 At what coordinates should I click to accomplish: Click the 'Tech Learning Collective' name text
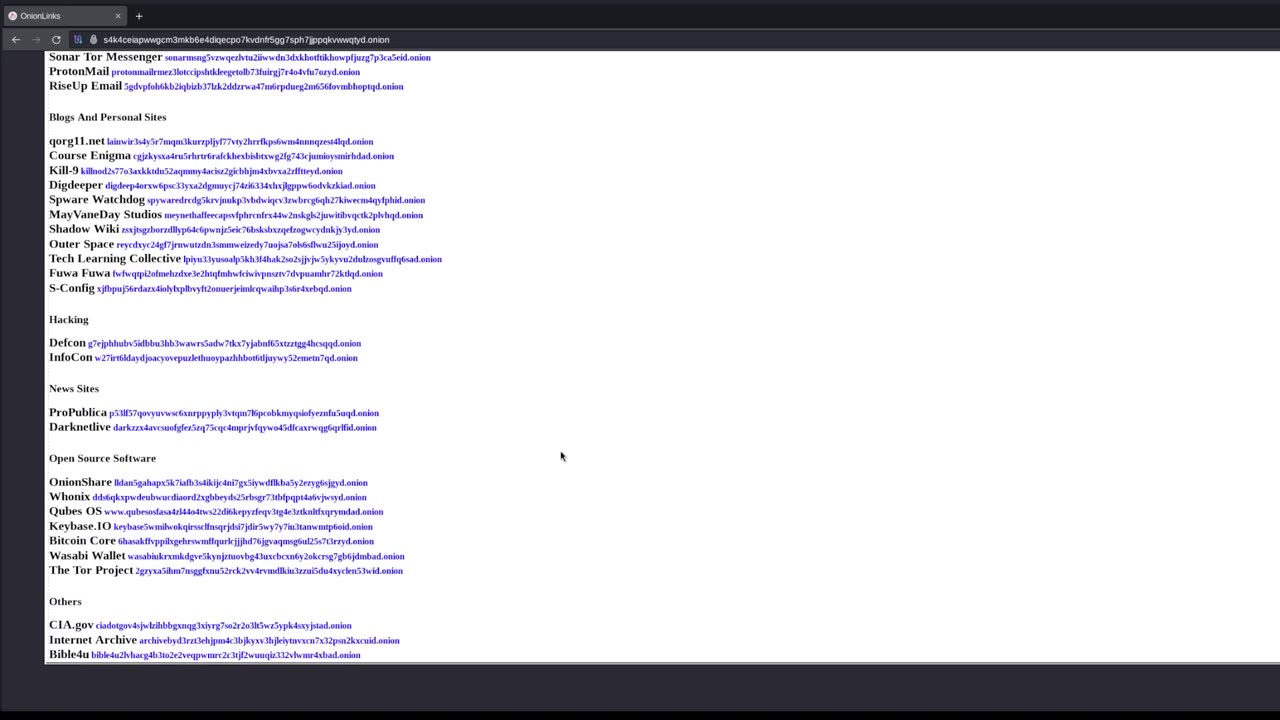click(x=115, y=259)
